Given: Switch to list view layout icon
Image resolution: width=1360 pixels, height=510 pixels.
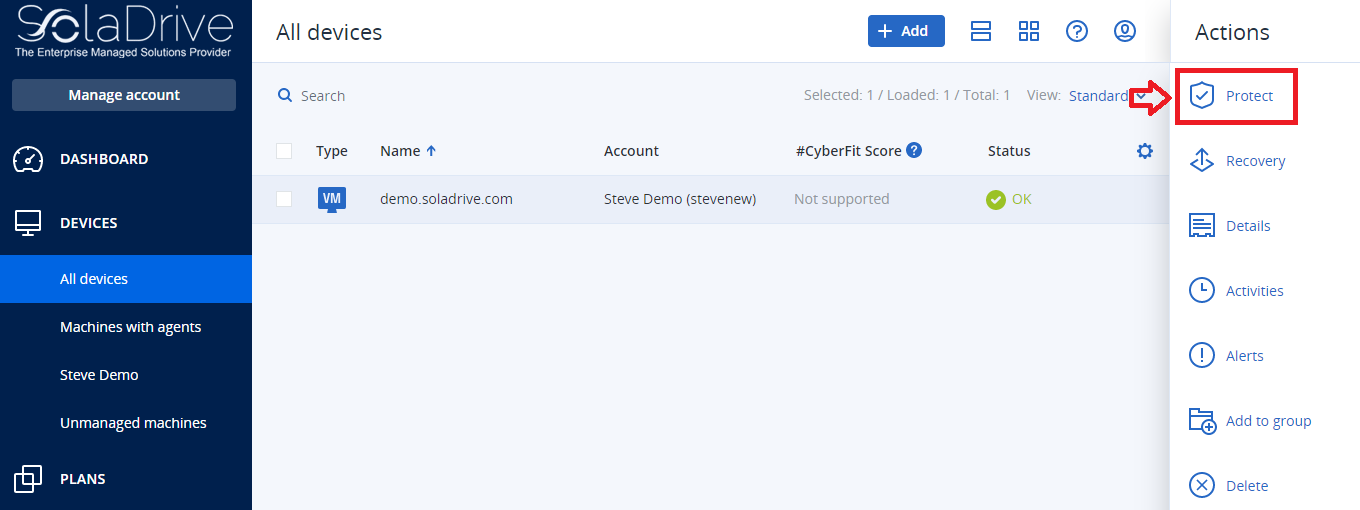Looking at the screenshot, I should click(x=981, y=31).
